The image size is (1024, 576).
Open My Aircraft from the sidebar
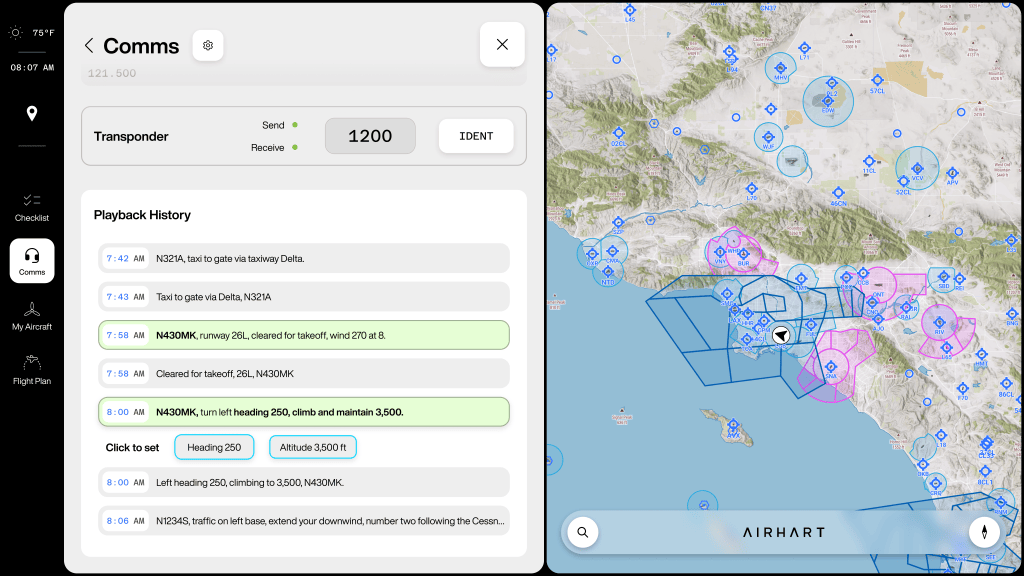tap(31, 316)
